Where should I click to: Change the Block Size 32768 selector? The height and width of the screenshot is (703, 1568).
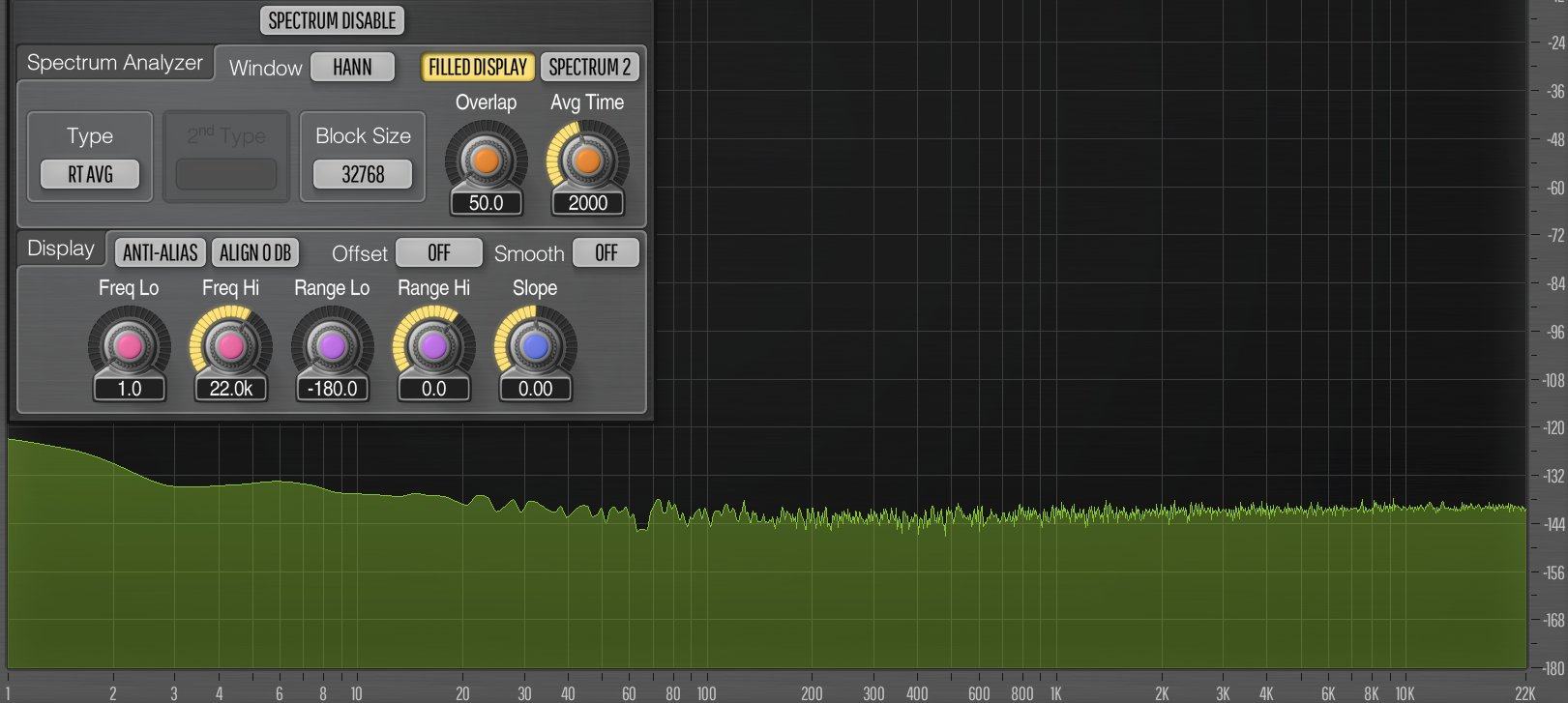point(363,174)
